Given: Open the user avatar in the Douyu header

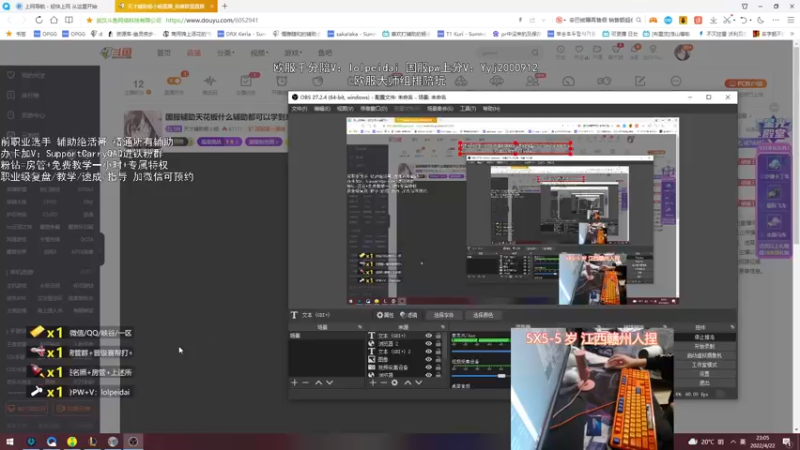Looking at the screenshot, I should point(682,52).
